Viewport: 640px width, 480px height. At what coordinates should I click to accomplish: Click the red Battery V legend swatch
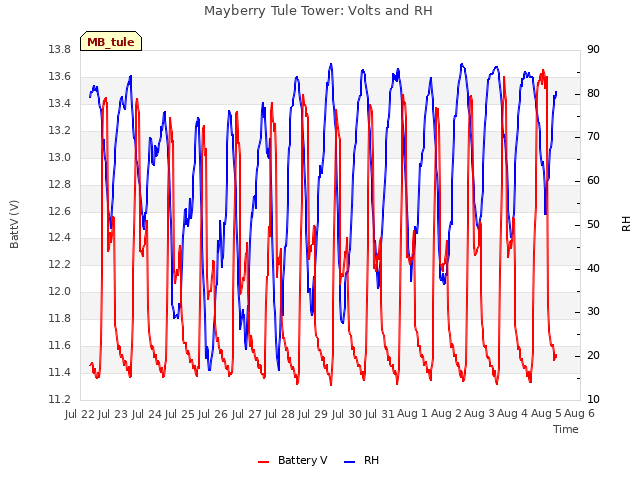[264, 462]
